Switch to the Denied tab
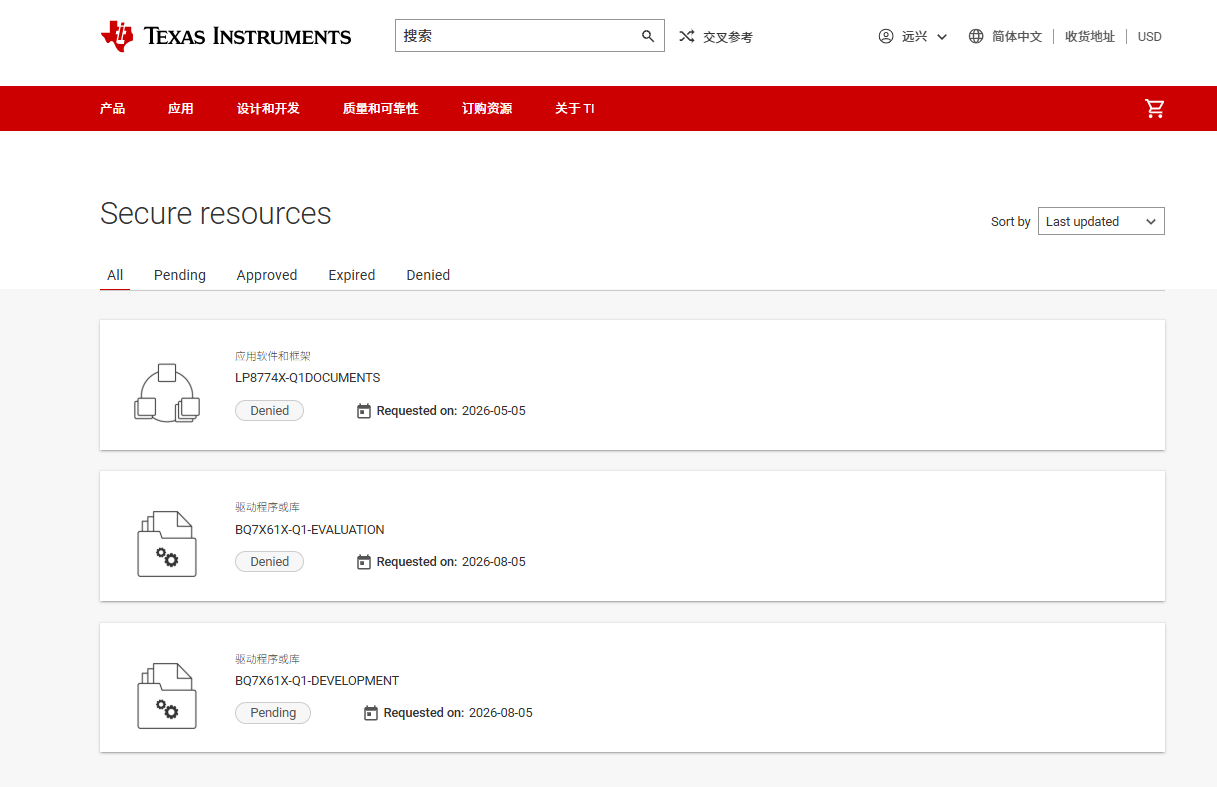 coord(428,275)
